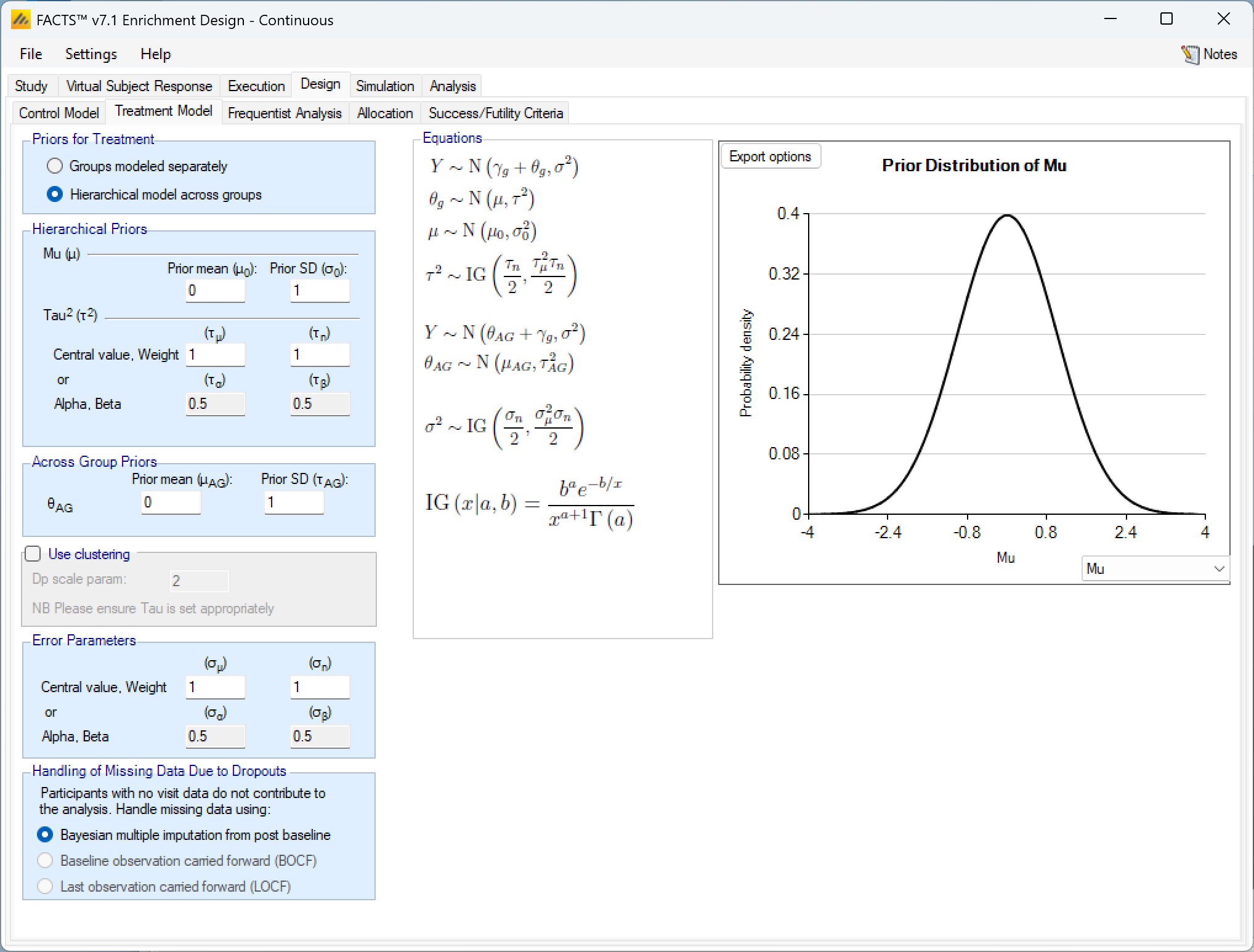Click the Mu Prior SD input field
The image size is (1254, 952).
(320, 291)
